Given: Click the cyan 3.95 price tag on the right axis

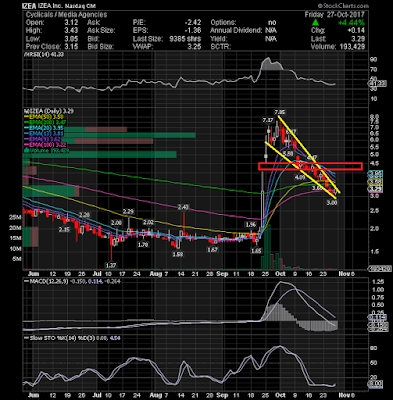Looking at the screenshot, I should tap(375, 174).
